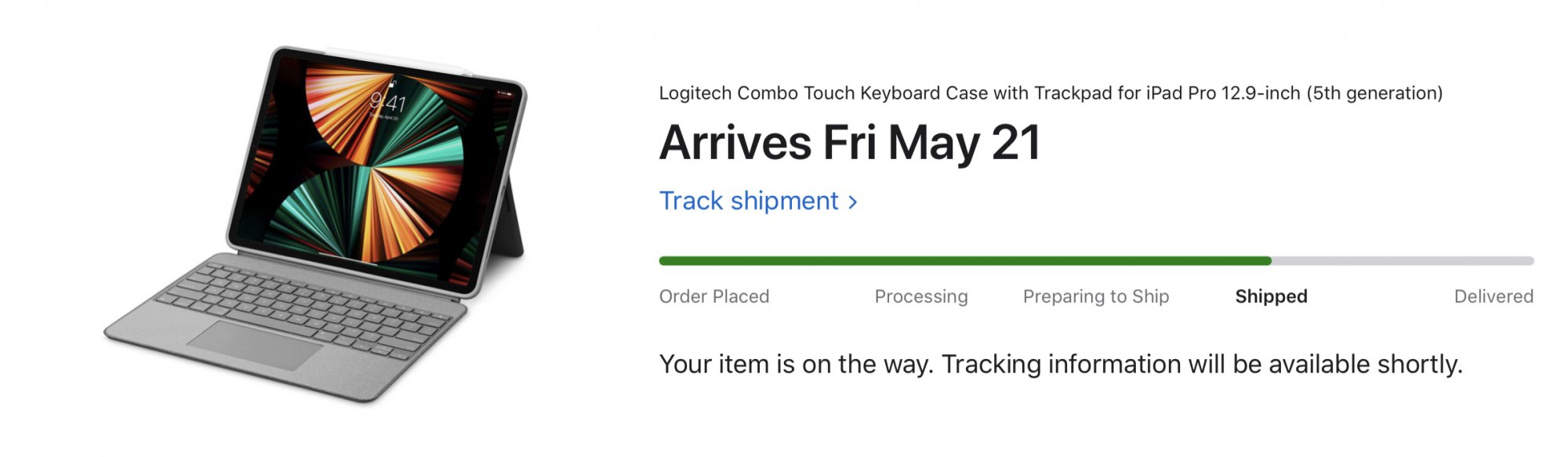Click the 9:41 clock on the iPad display
This screenshot has width=1568, height=457.
click(x=388, y=102)
